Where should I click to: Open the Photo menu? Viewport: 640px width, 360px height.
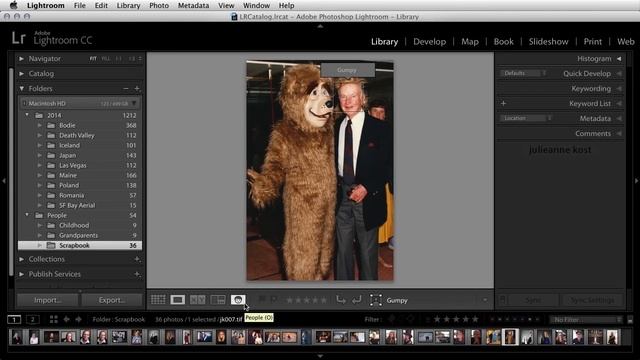pyautogui.click(x=159, y=5)
